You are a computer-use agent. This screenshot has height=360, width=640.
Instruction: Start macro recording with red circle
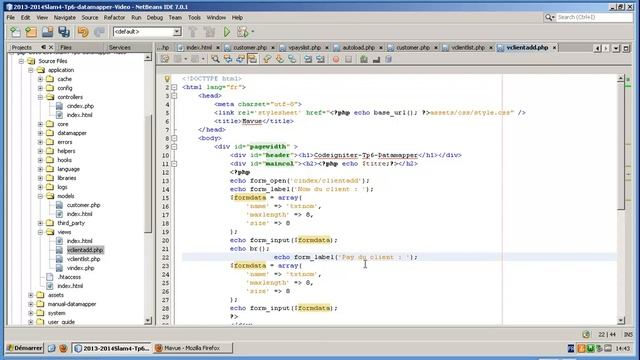tap(336, 59)
